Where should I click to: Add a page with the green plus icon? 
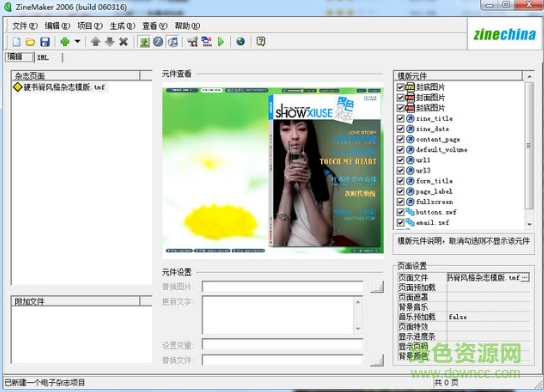tap(65, 42)
